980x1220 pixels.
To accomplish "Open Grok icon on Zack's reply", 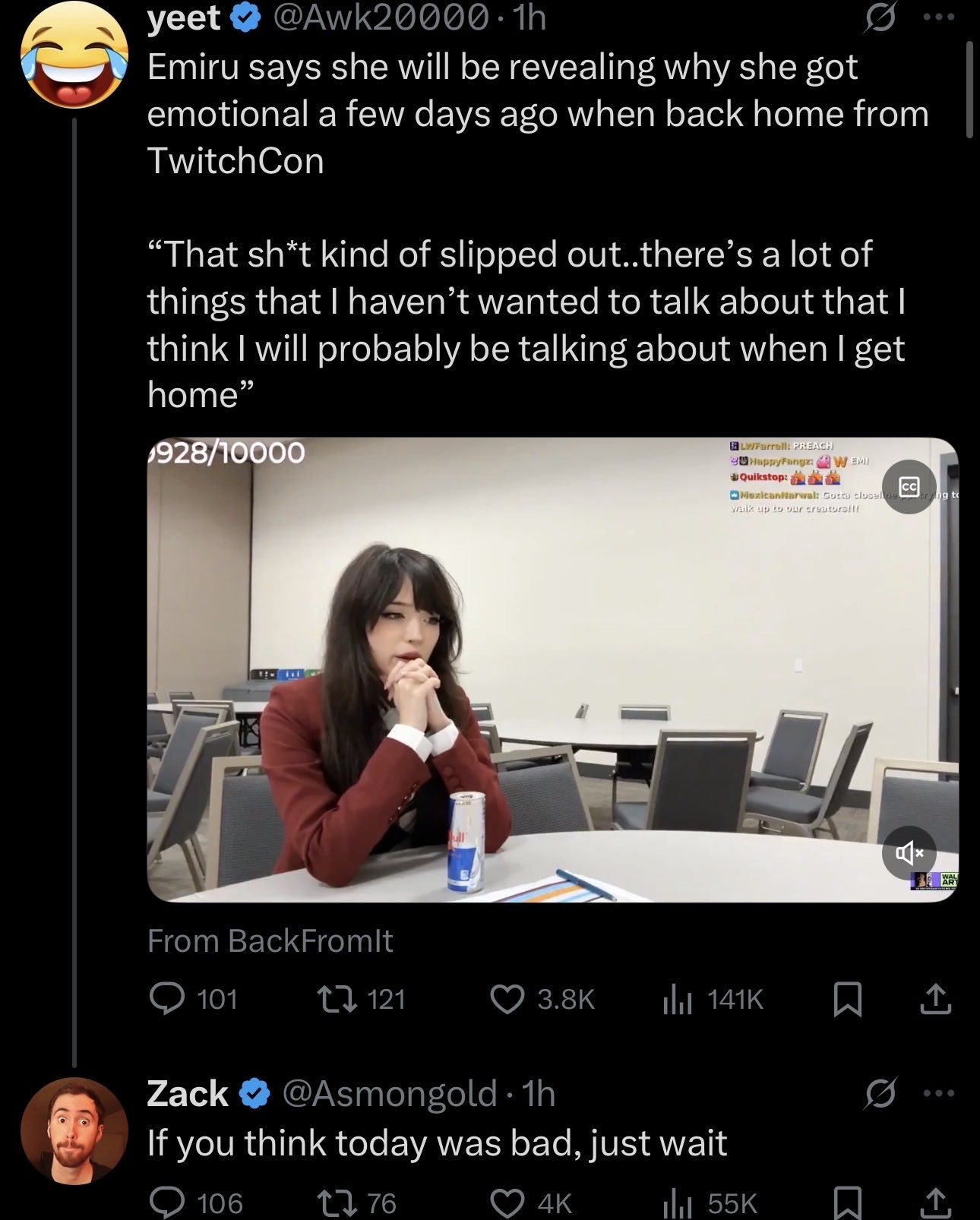I will coord(880,1094).
